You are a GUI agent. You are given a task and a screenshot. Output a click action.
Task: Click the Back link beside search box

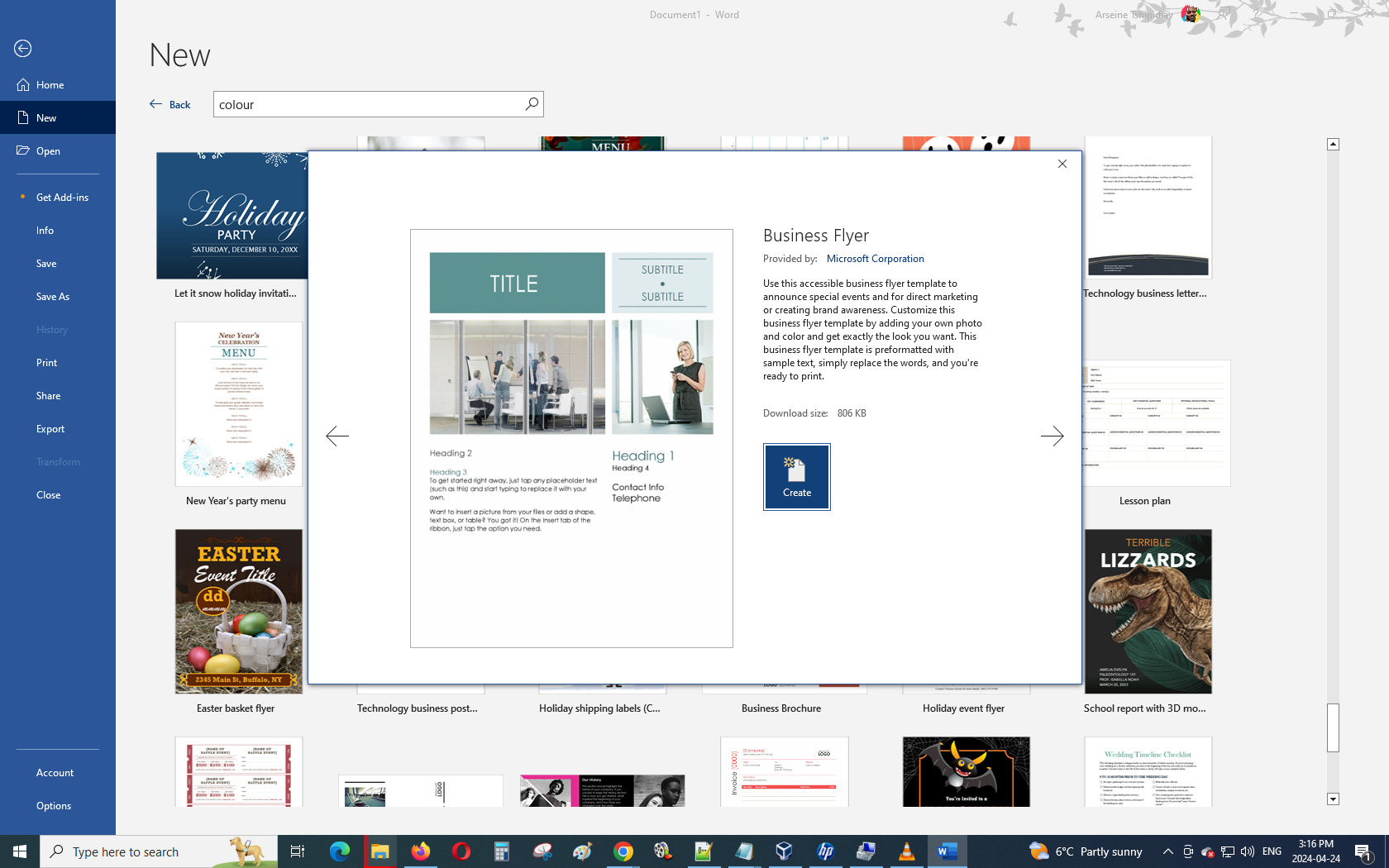click(171, 105)
